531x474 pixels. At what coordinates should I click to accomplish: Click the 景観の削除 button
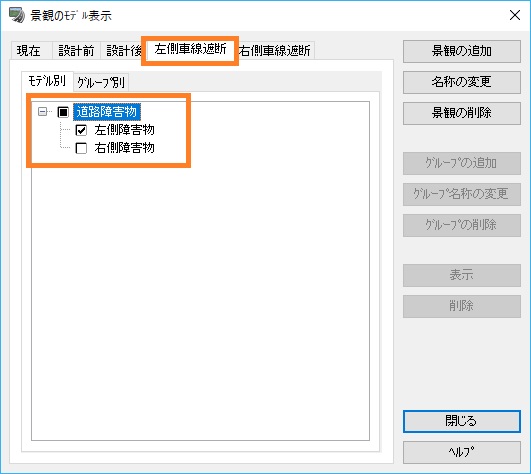(462, 113)
